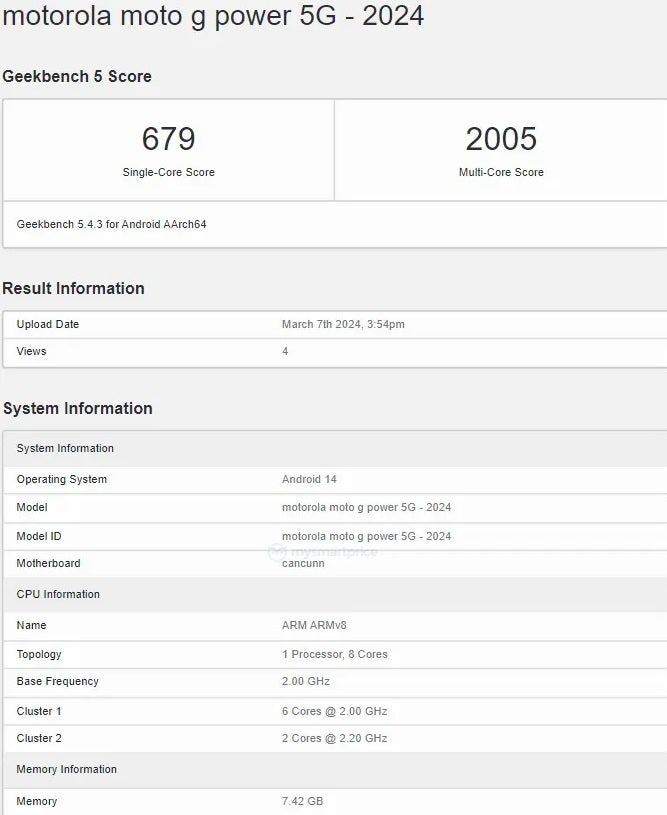The height and width of the screenshot is (815, 667).
Task: Click the Model row label
Action: click(x=32, y=507)
